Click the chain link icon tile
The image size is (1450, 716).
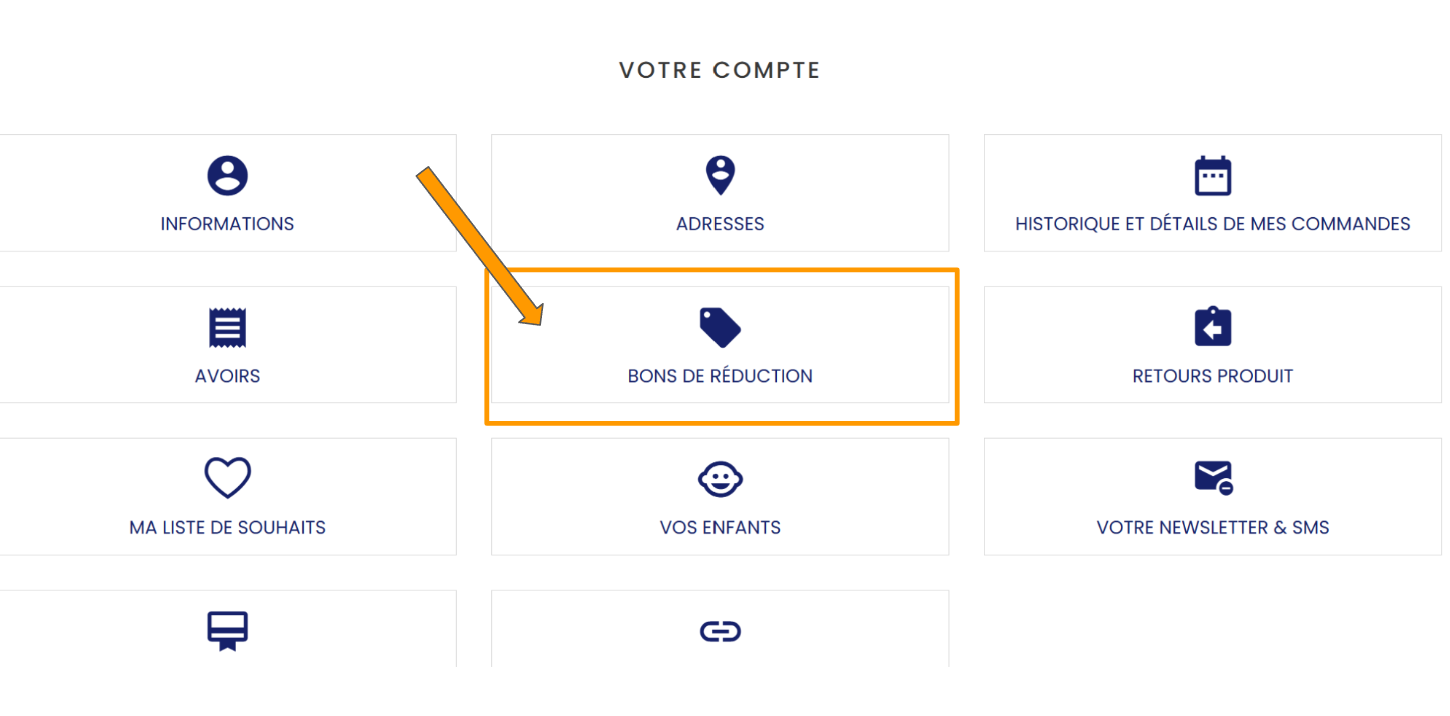[720, 631]
